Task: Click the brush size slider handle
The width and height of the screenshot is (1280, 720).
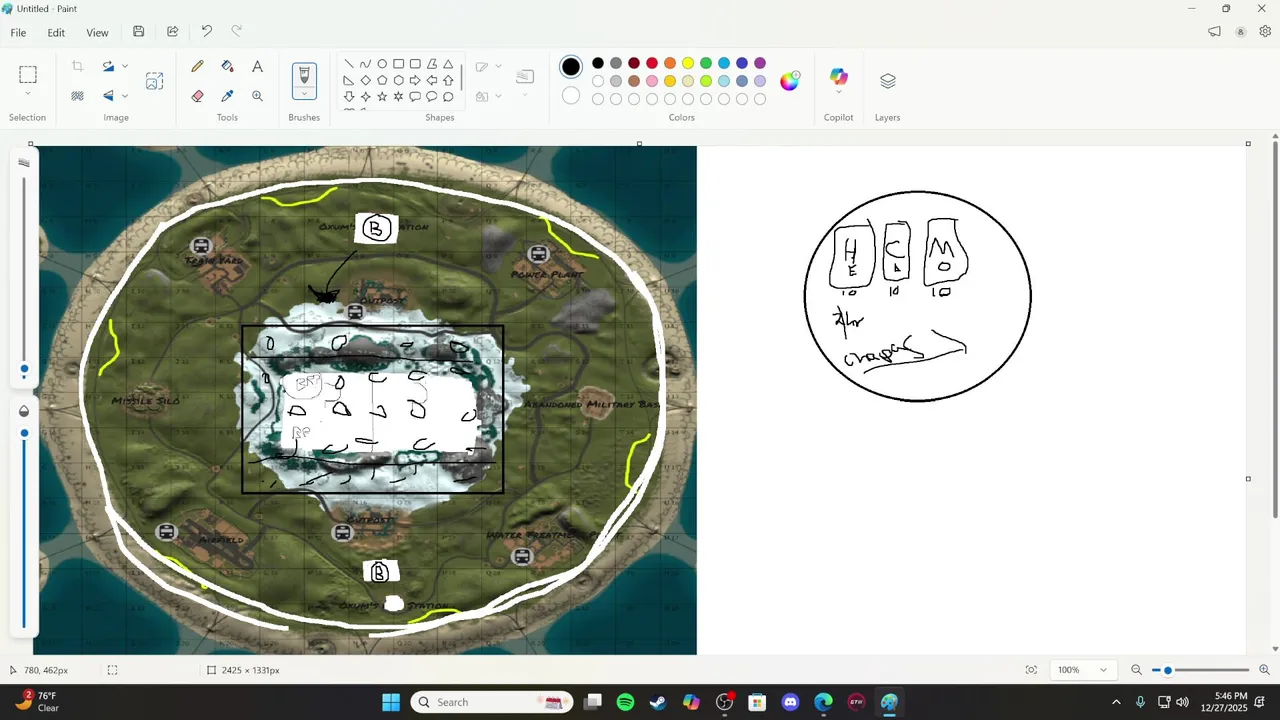Action: [24, 370]
